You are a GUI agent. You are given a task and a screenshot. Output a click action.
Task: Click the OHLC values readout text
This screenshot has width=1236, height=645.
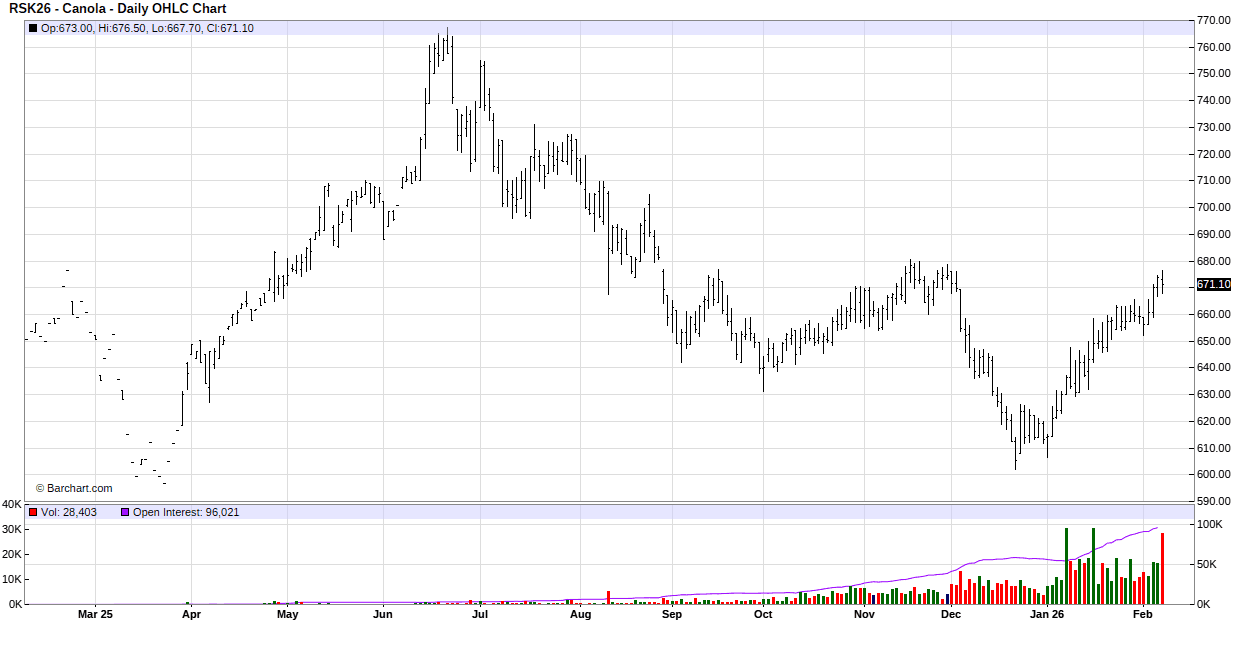click(x=147, y=28)
